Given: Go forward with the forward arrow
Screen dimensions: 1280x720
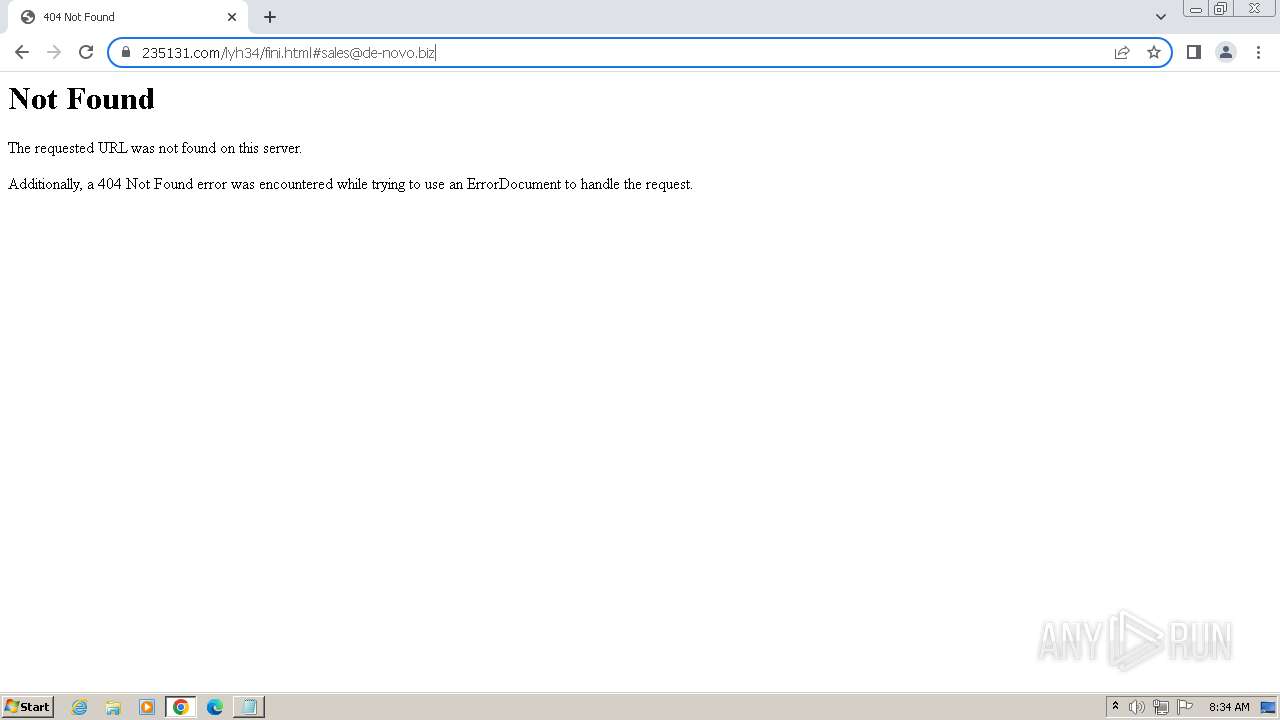Looking at the screenshot, I should pyautogui.click(x=54, y=52).
